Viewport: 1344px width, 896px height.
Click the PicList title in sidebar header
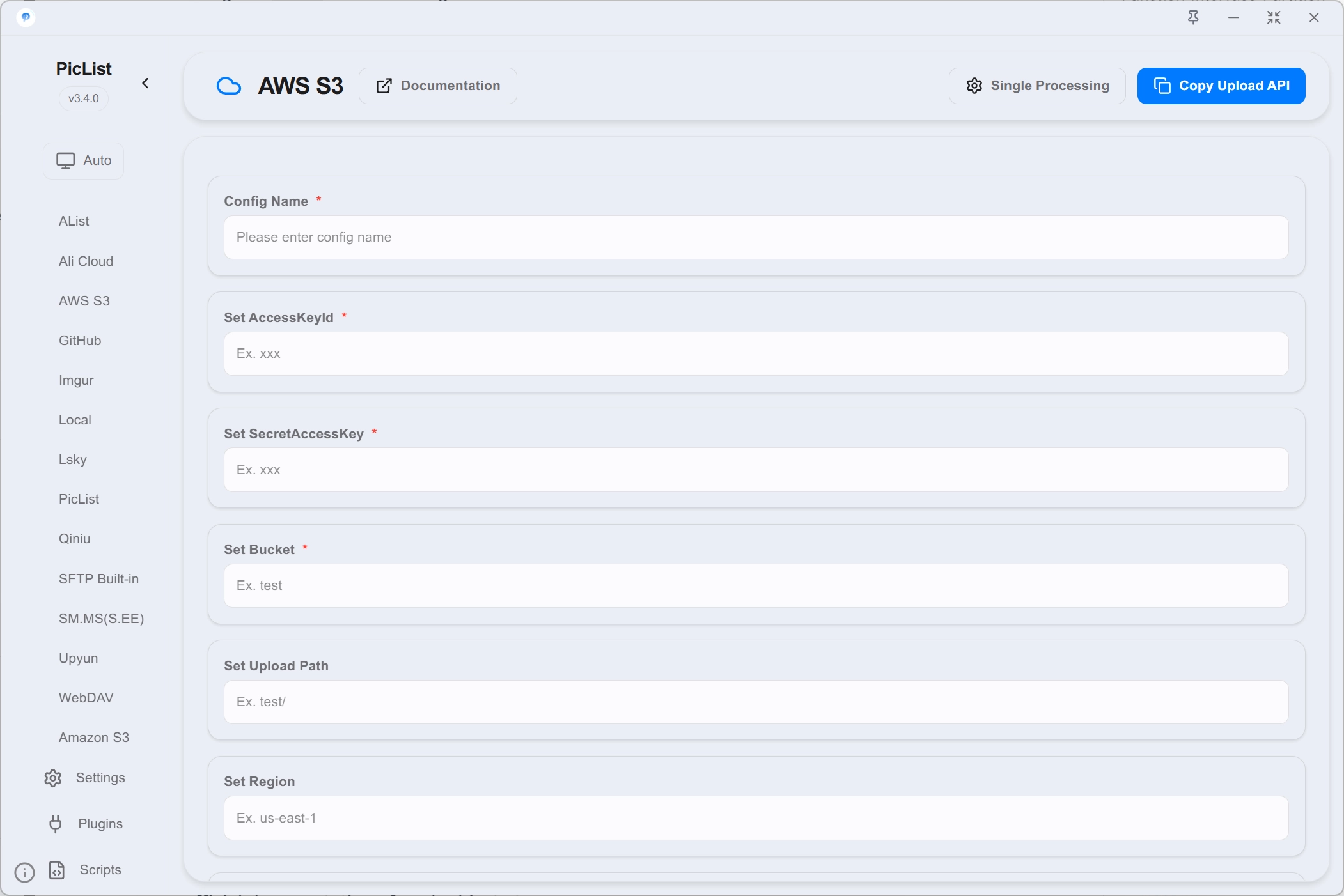(x=84, y=68)
